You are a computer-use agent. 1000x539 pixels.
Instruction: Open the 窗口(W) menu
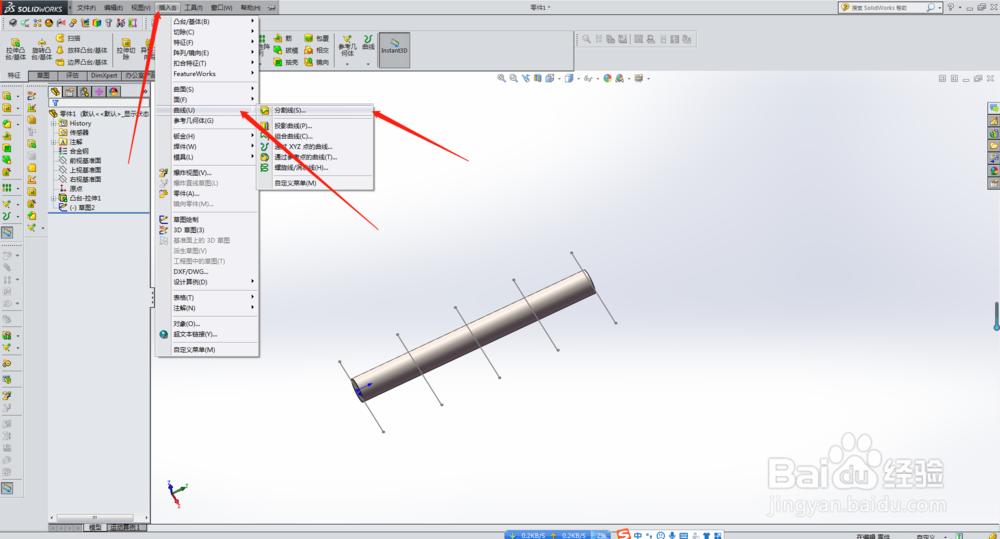coord(221,8)
